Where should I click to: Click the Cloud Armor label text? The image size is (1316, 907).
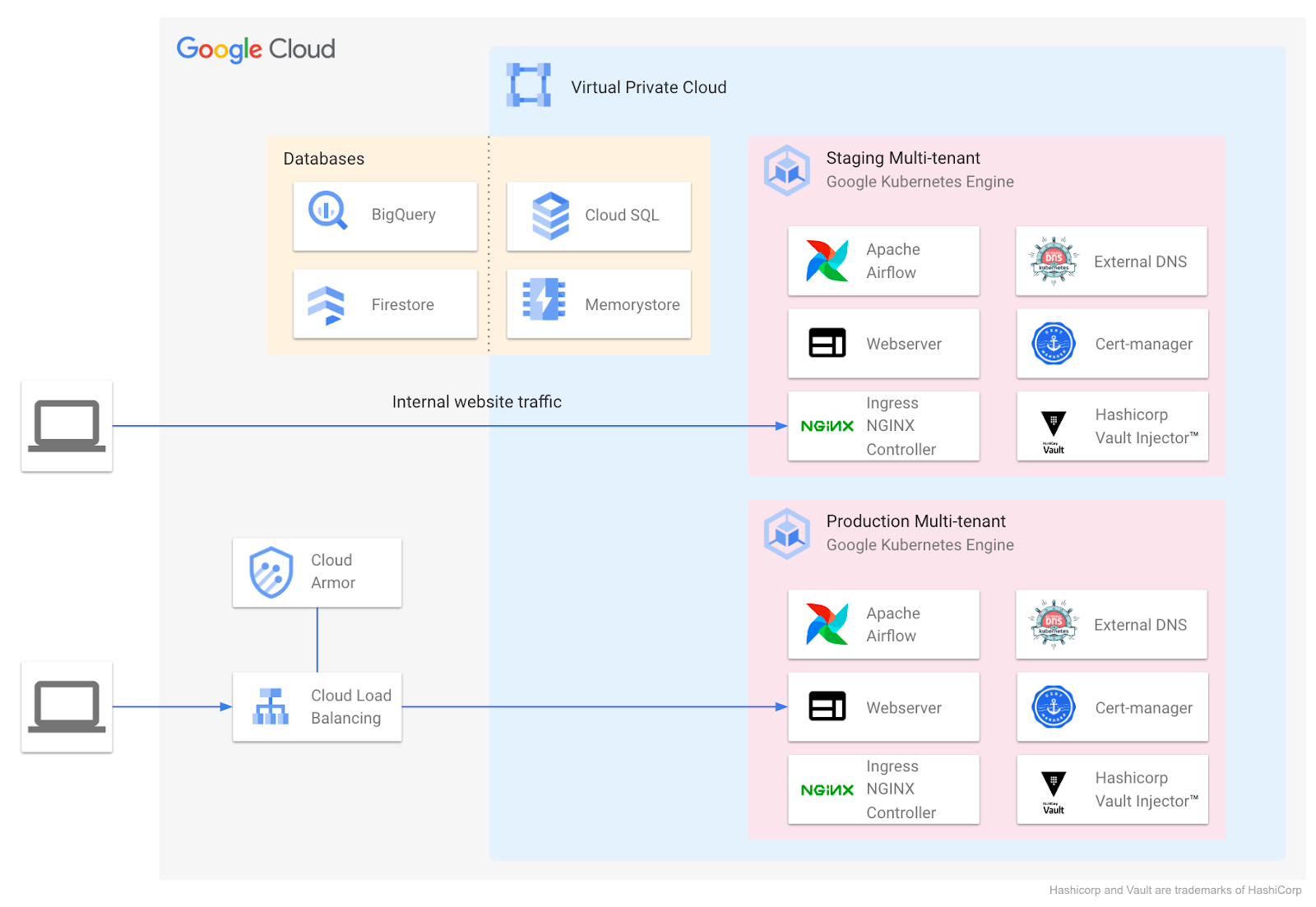click(333, 572)
